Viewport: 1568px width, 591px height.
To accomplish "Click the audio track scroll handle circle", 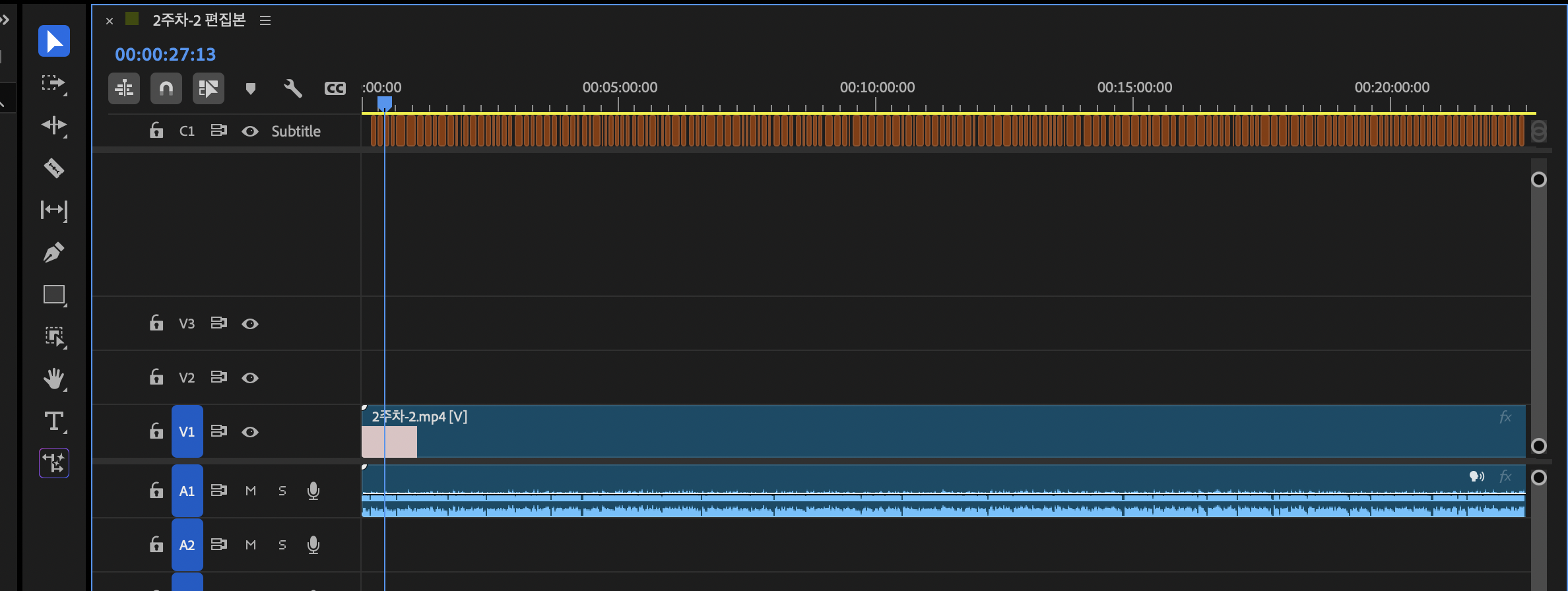I will tap(1538, 478).
